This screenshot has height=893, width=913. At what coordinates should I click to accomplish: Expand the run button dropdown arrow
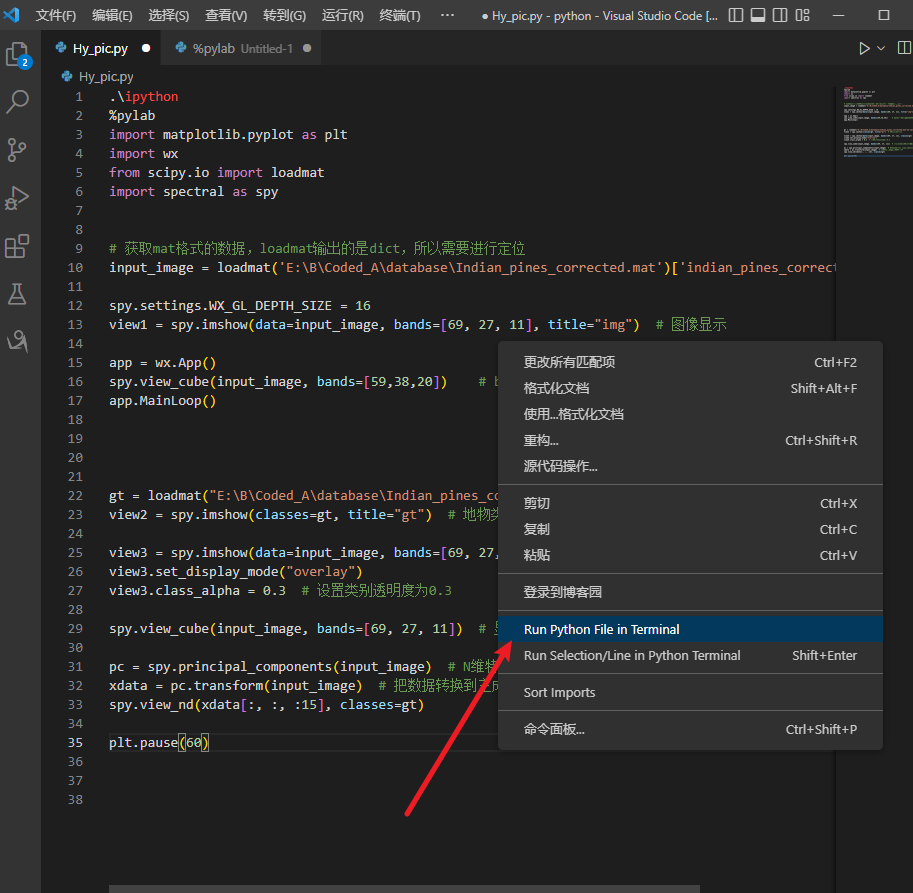coord(881,48)
